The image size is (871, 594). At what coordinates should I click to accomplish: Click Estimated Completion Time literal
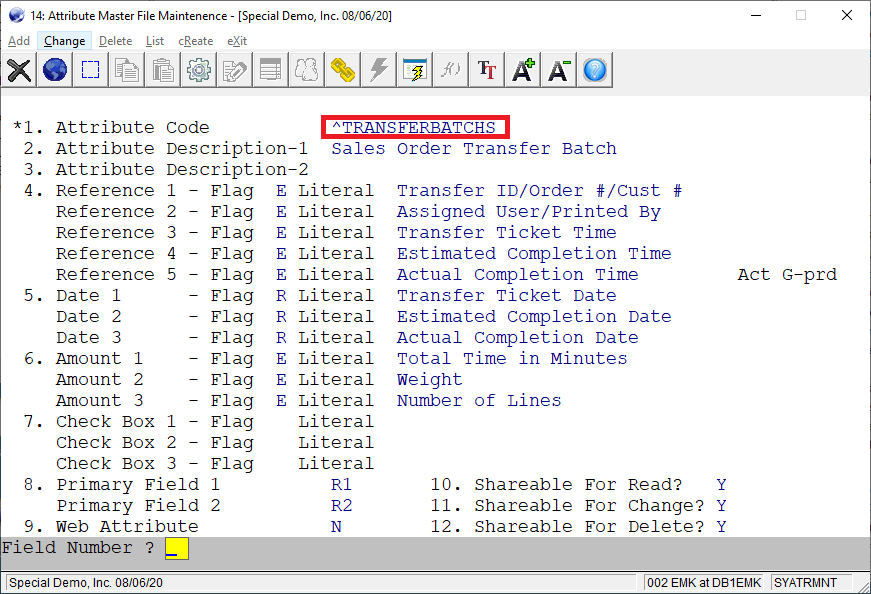pyautogui.click(x=534, y=253)
